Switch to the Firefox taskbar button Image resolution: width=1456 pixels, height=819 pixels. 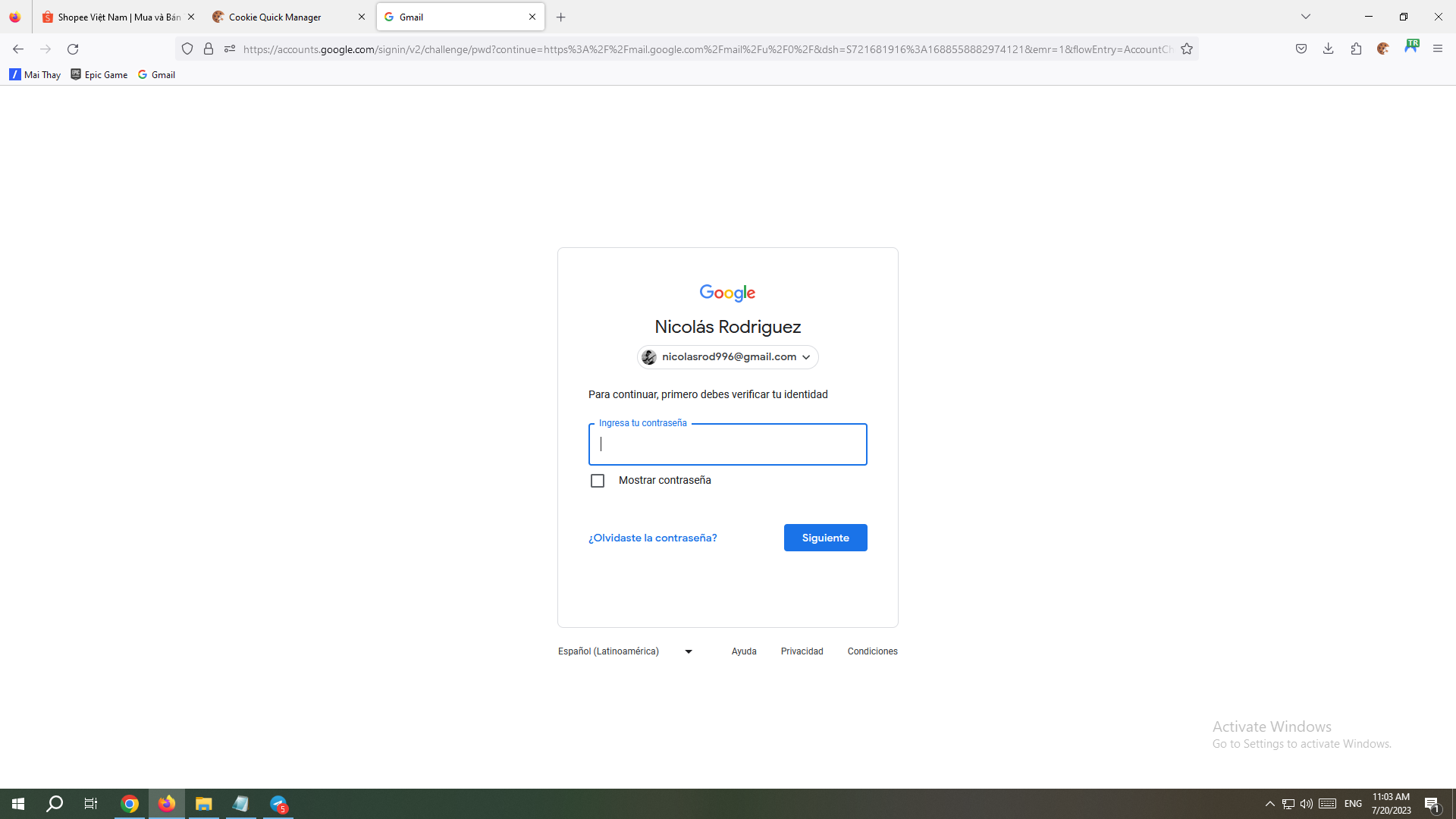click(167, 804)
